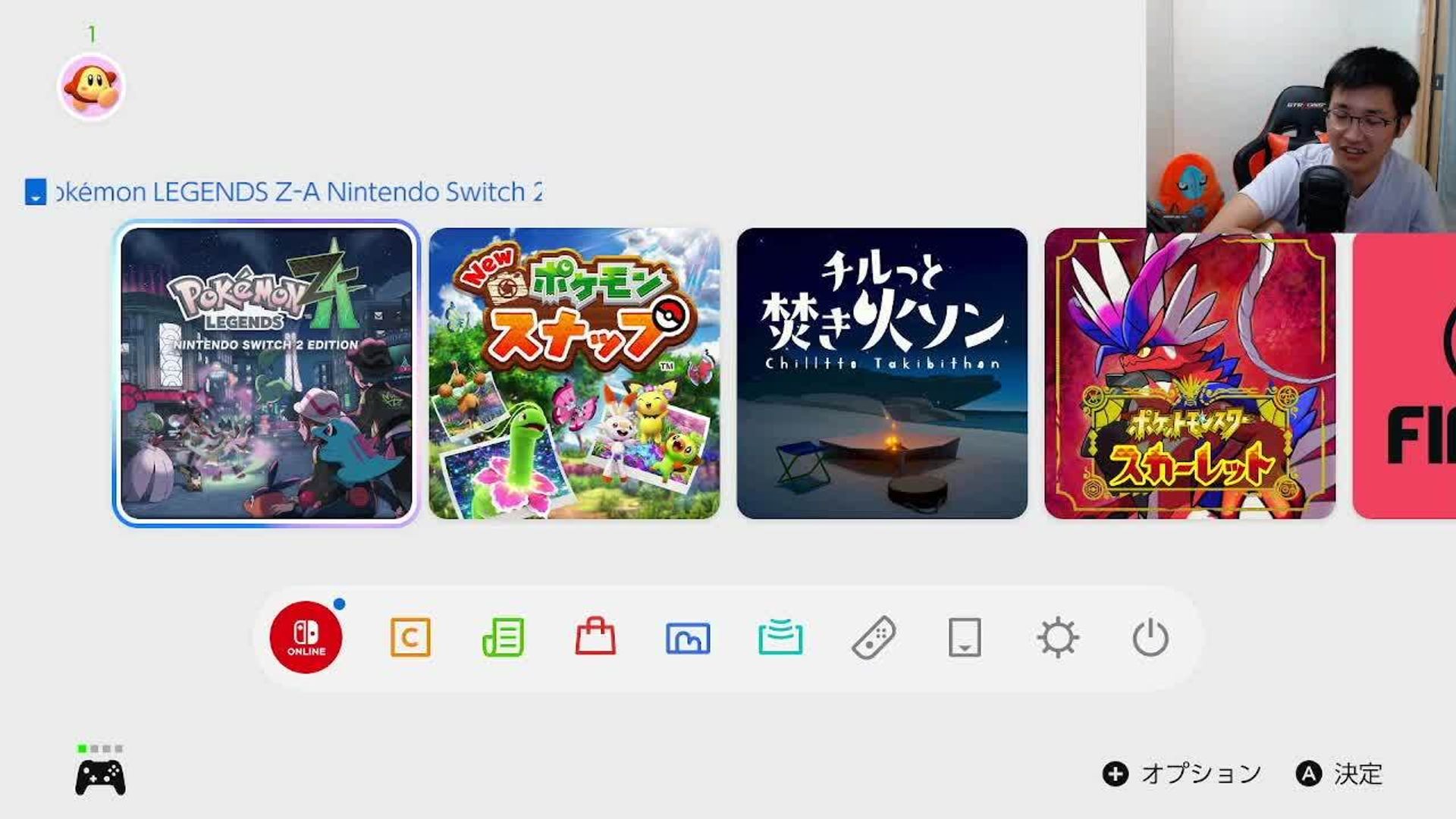This screenshot has width=1456, height=819.
Task: Open the blue Album icon
Action: pyautogui.click(x=688, y=638)
